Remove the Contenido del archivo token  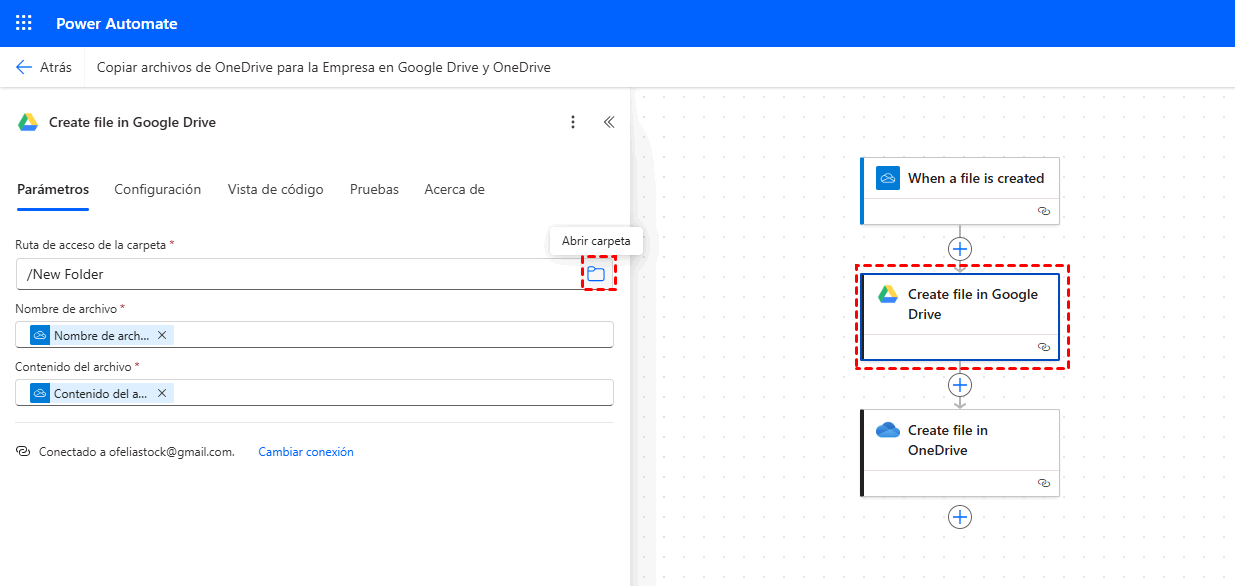point(162,393)
